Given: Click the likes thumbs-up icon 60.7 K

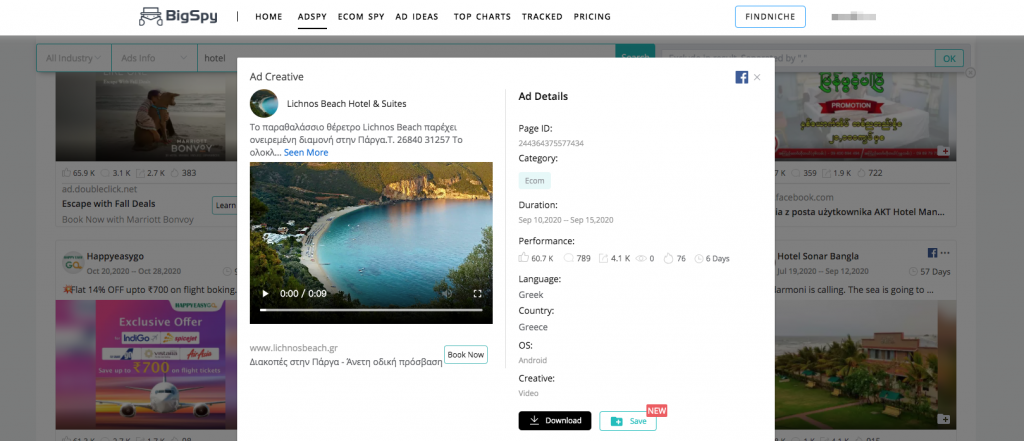Looking at the screenshot, I should pyautogui.click(x=523, y=258).
